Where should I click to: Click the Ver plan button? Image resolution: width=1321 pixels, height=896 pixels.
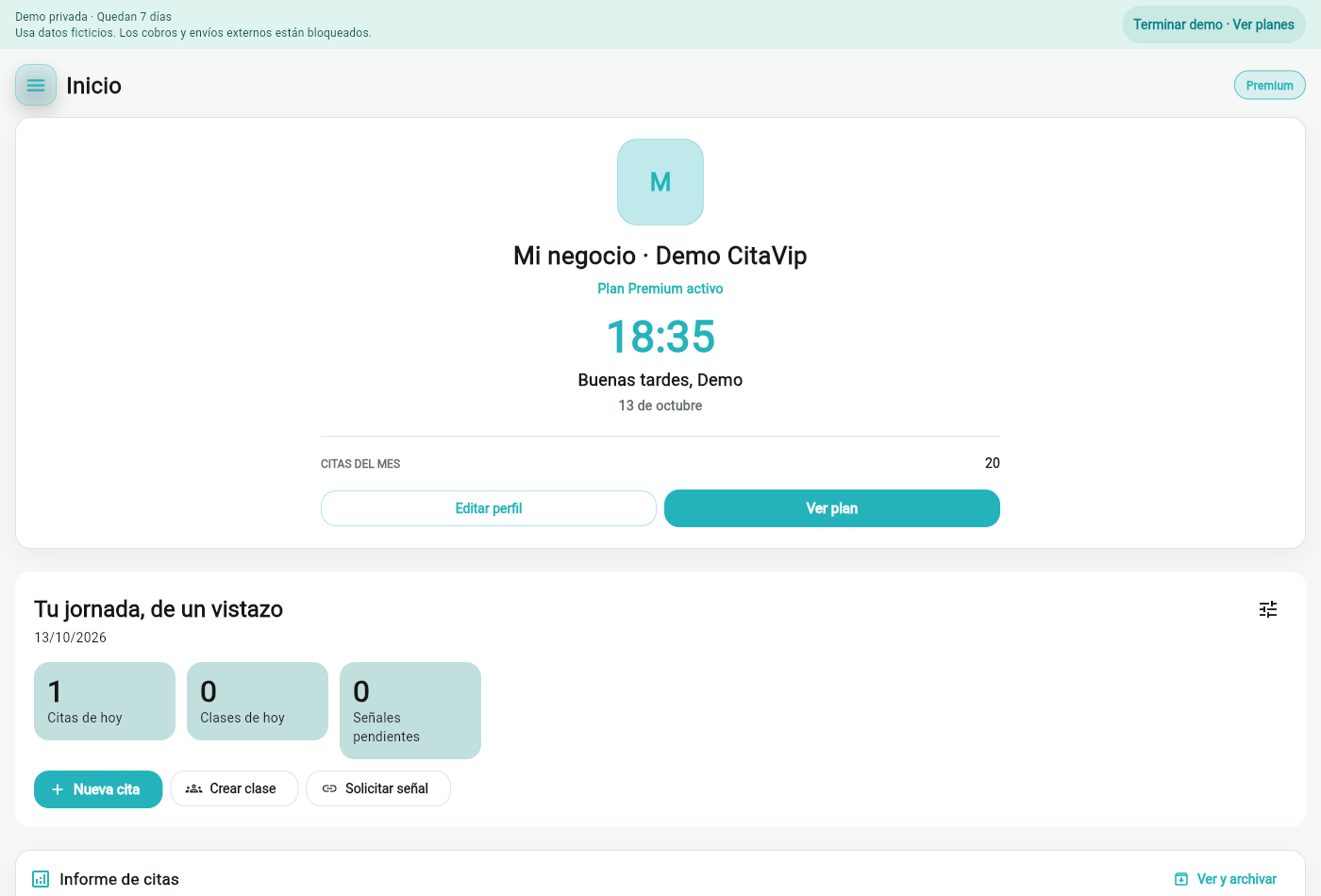coord(832,508)
